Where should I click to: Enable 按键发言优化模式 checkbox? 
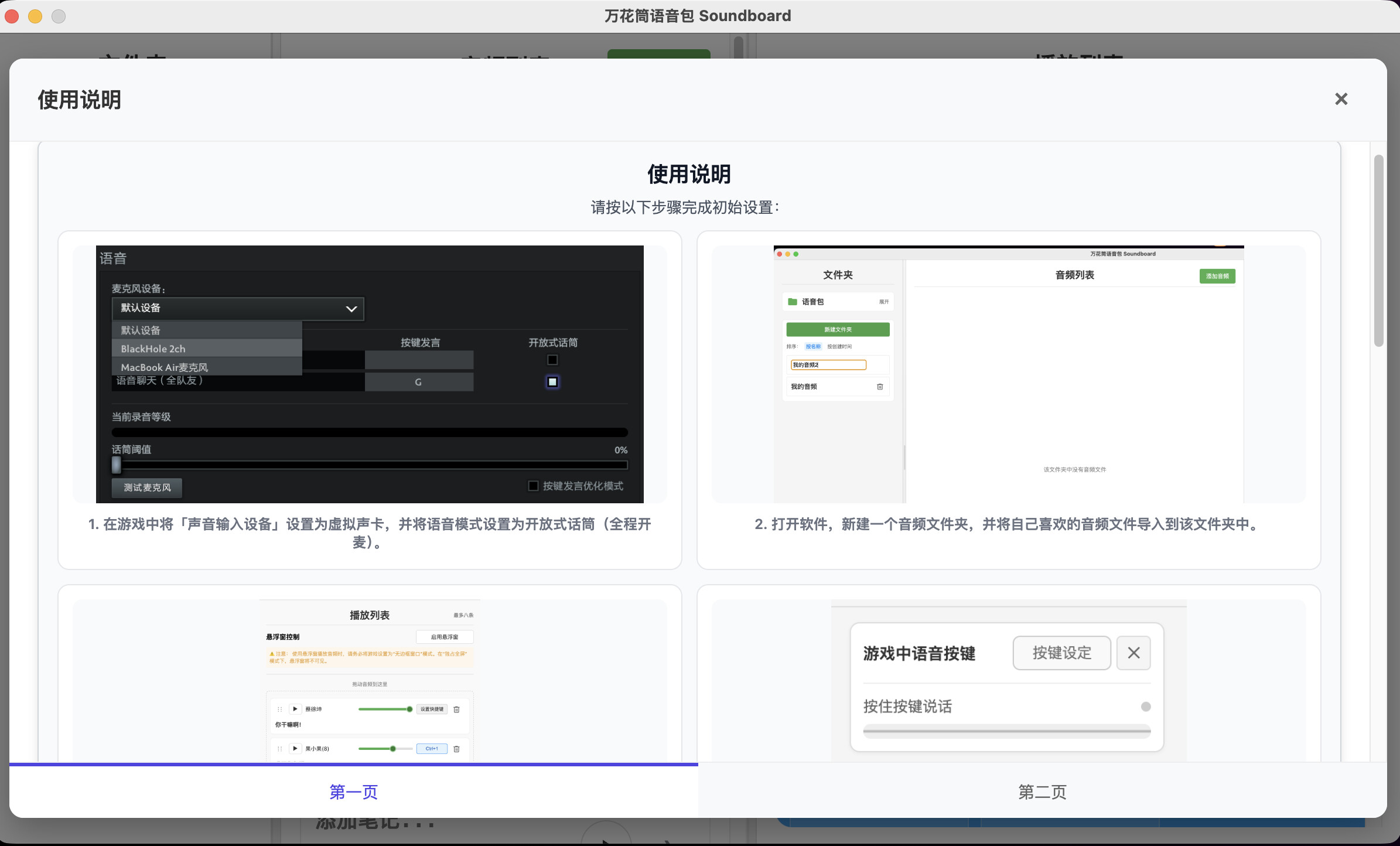click(x=532, y=486)
